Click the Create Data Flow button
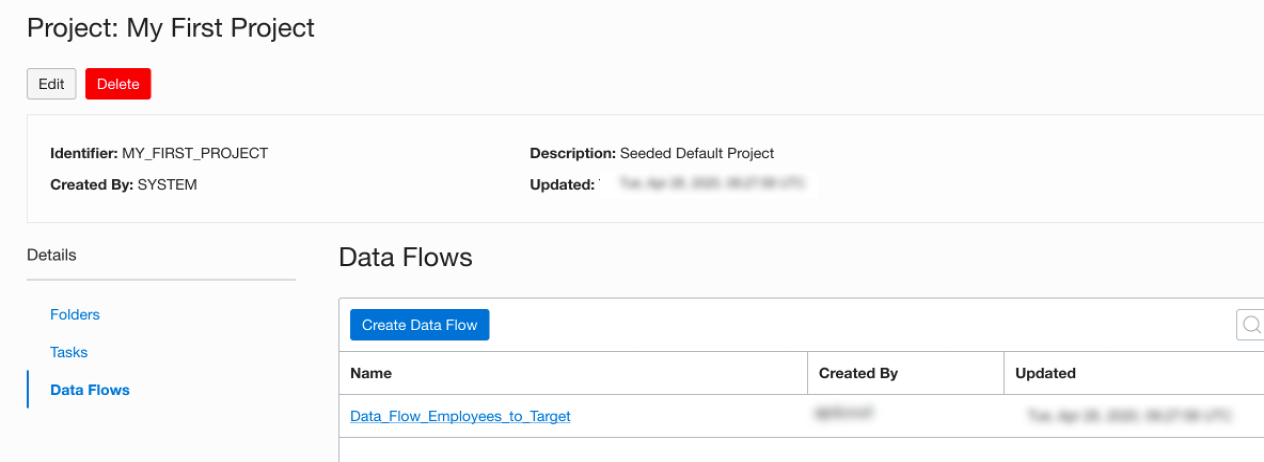This screenshot has width=1264, height=462. coord(419,325)
